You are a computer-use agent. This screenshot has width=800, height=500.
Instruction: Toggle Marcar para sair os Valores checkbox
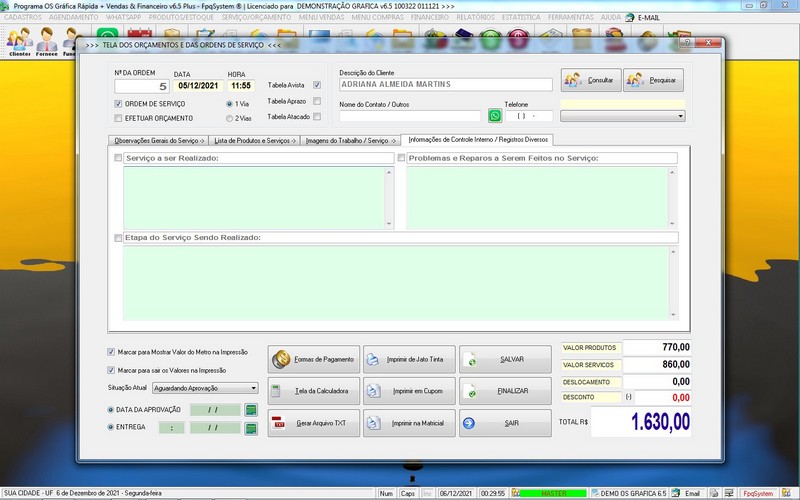pos(111,370)
